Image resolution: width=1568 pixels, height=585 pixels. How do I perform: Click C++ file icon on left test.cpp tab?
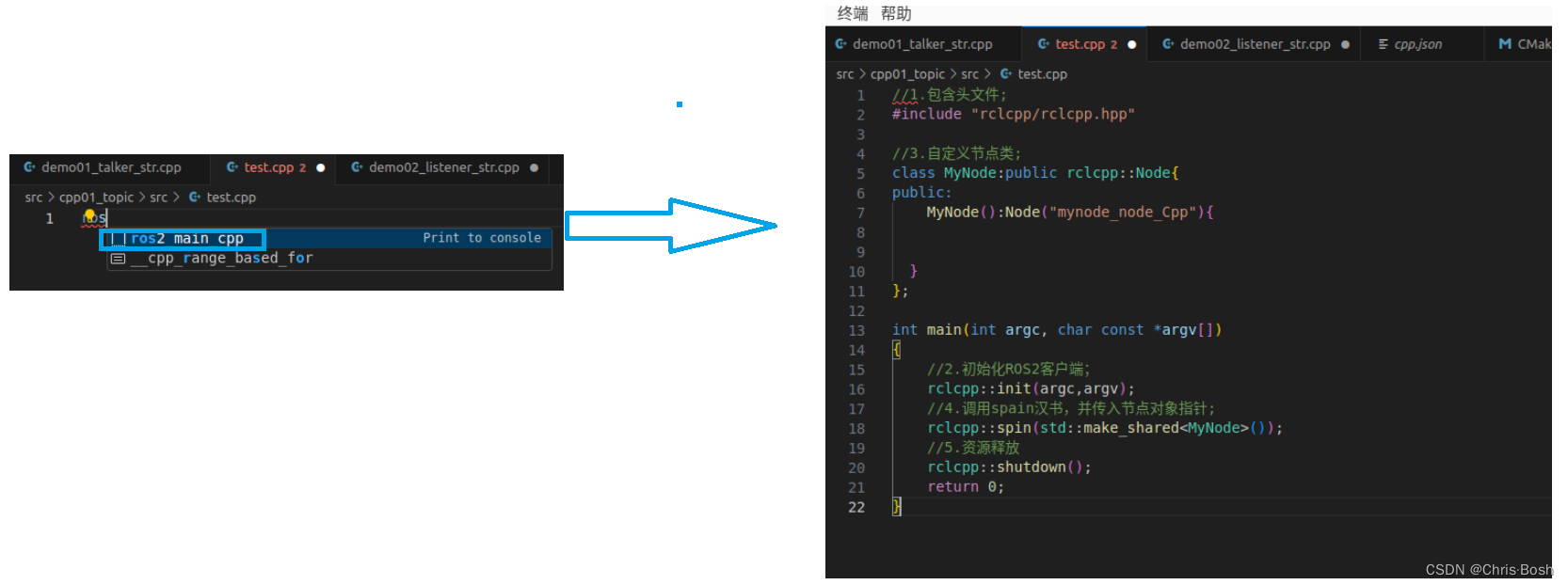232,167
